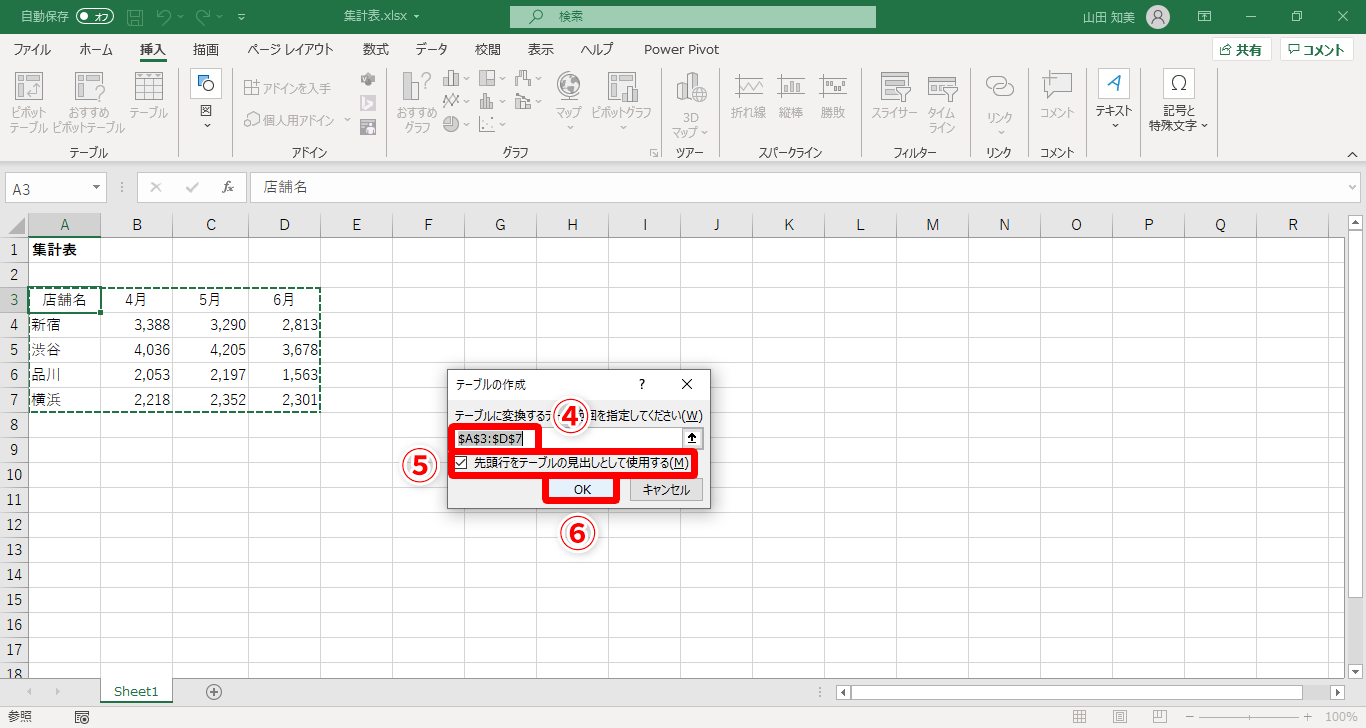The width and height of the screenshot is (1366, 728).
Task: Switch to the データ tab
Action: pos(432,49)
